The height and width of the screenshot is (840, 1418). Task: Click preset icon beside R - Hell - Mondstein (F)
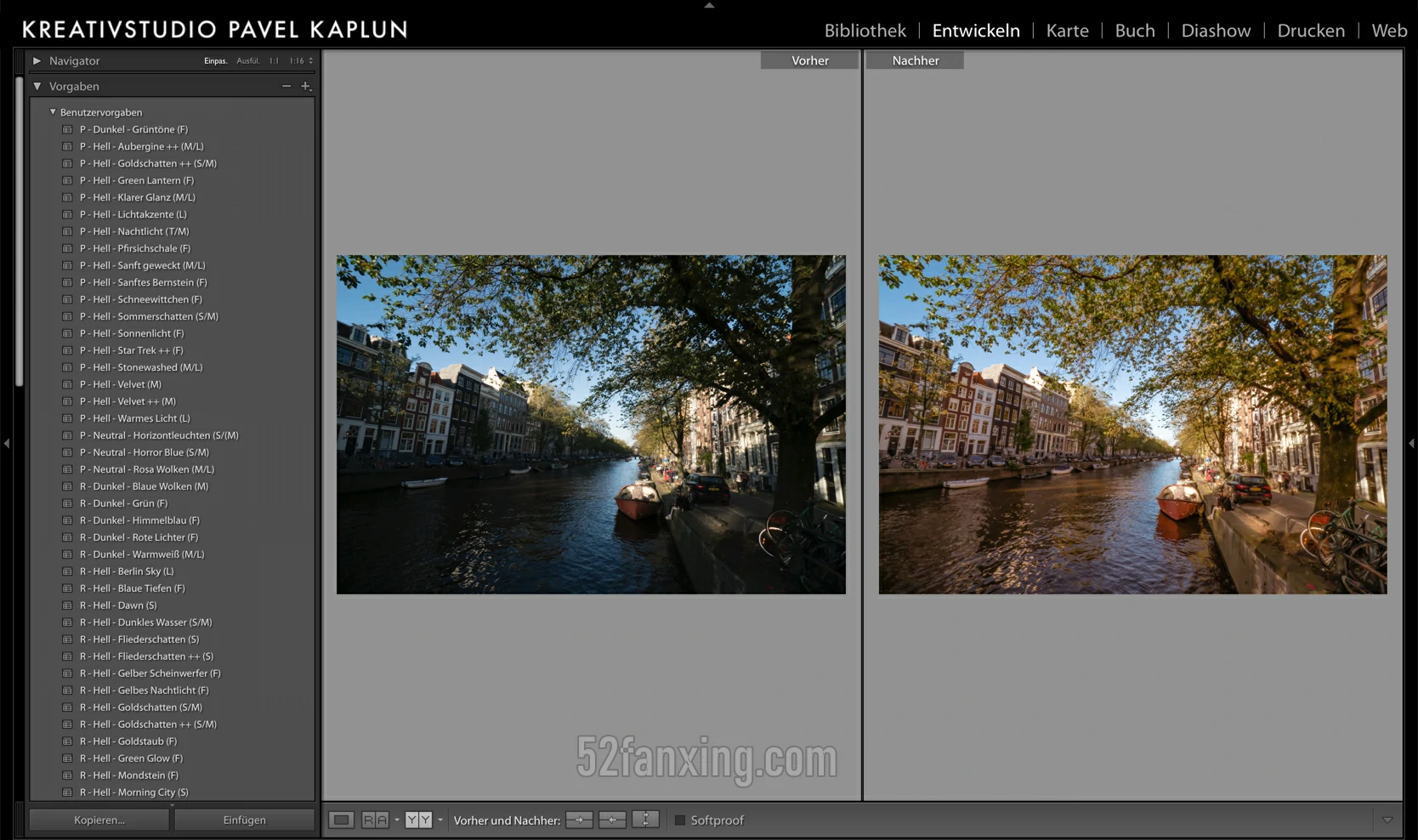click(x=67, y=775)
